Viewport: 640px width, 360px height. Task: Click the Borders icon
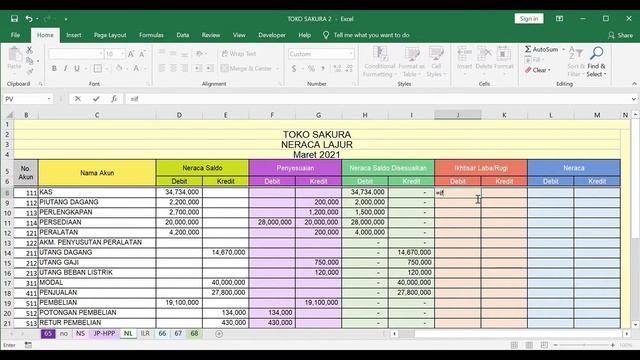(98, 69)
